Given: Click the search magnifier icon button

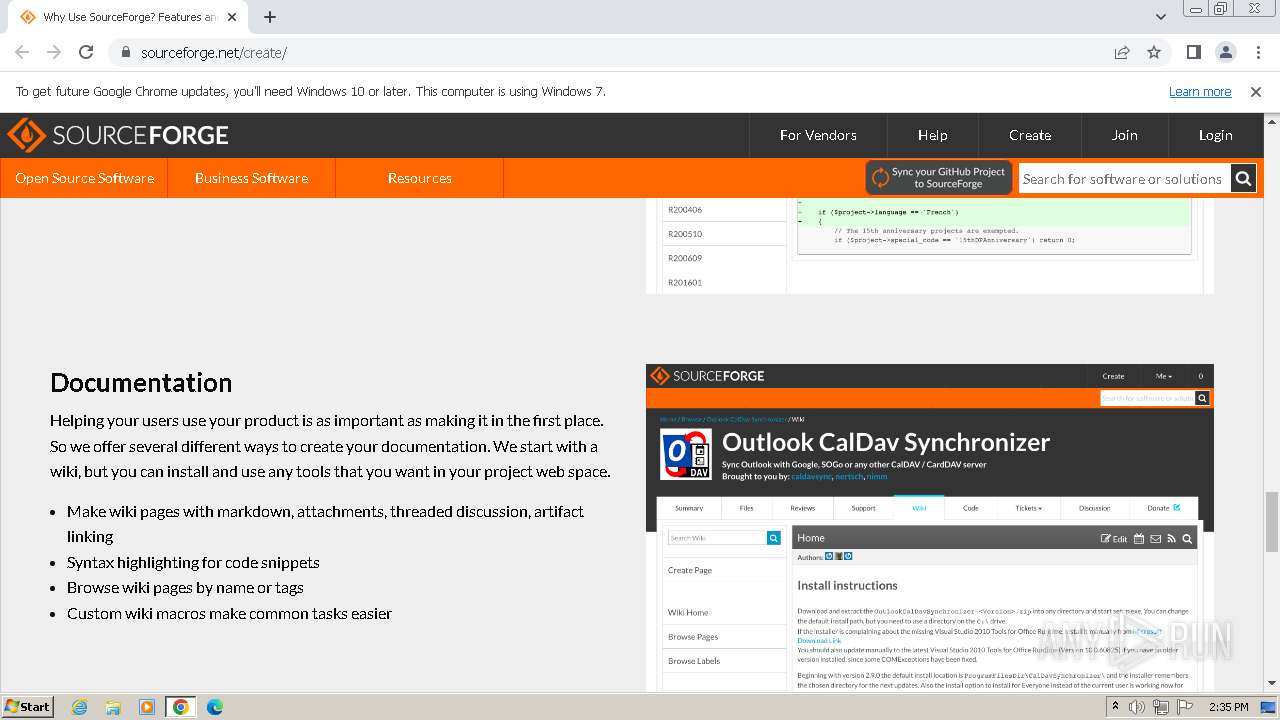Looking at the screenshot, I should (1243, 179).
